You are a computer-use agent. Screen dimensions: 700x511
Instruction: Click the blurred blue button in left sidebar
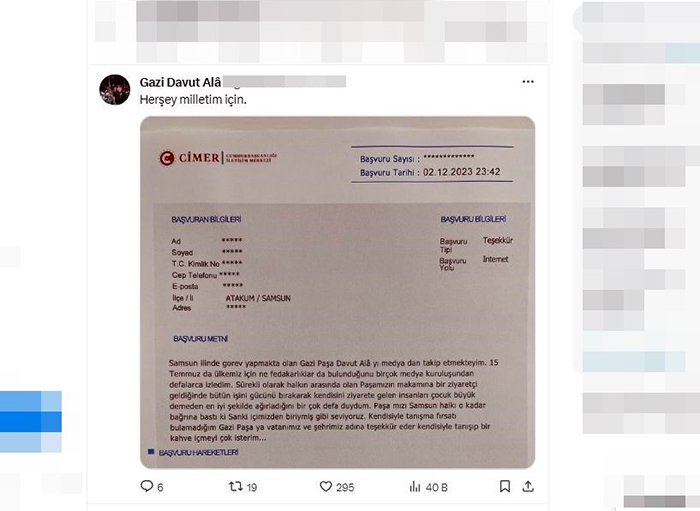pyautogui.click(x=31, y=421)
